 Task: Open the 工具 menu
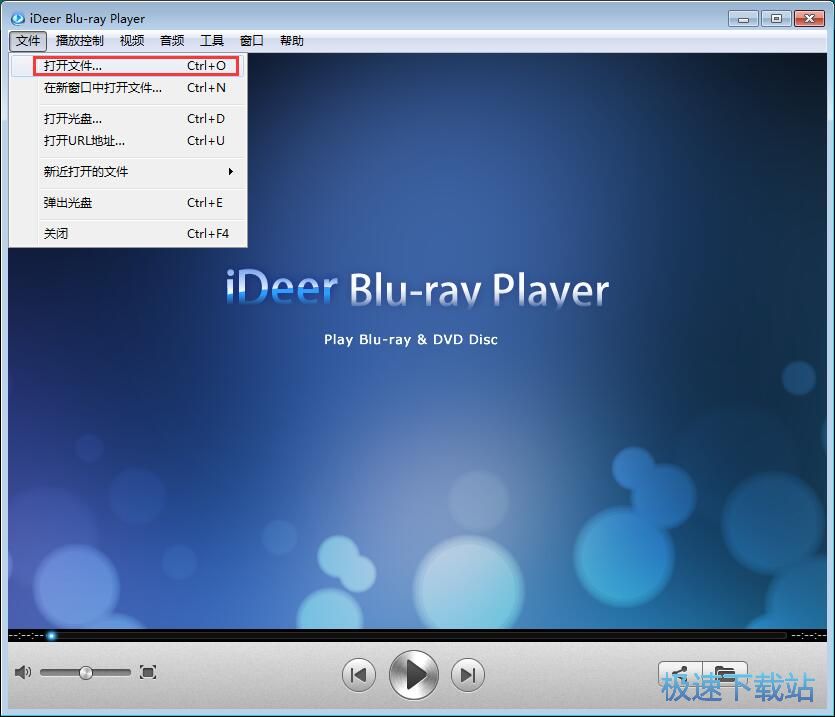tap(211, 40)
